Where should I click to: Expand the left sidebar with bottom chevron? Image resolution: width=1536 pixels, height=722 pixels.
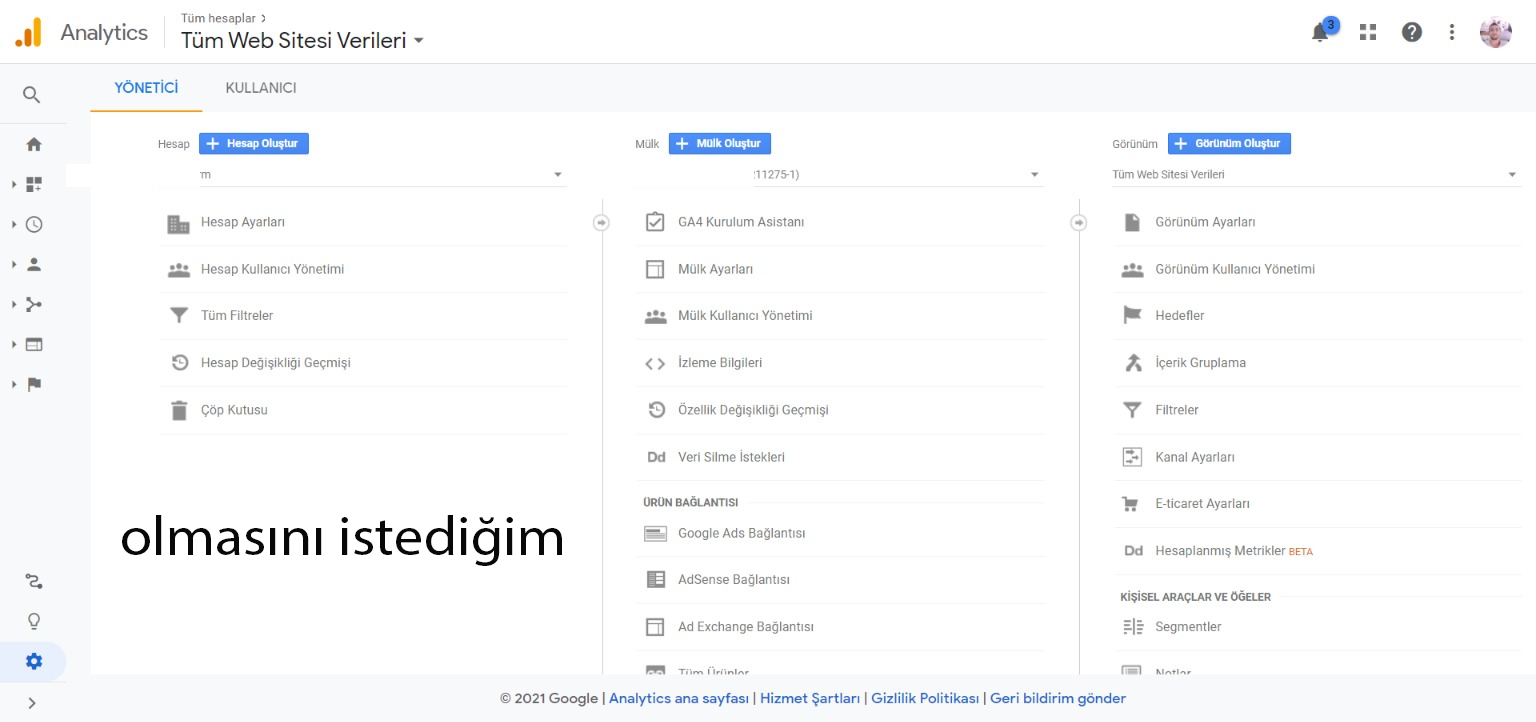(32, 703)
